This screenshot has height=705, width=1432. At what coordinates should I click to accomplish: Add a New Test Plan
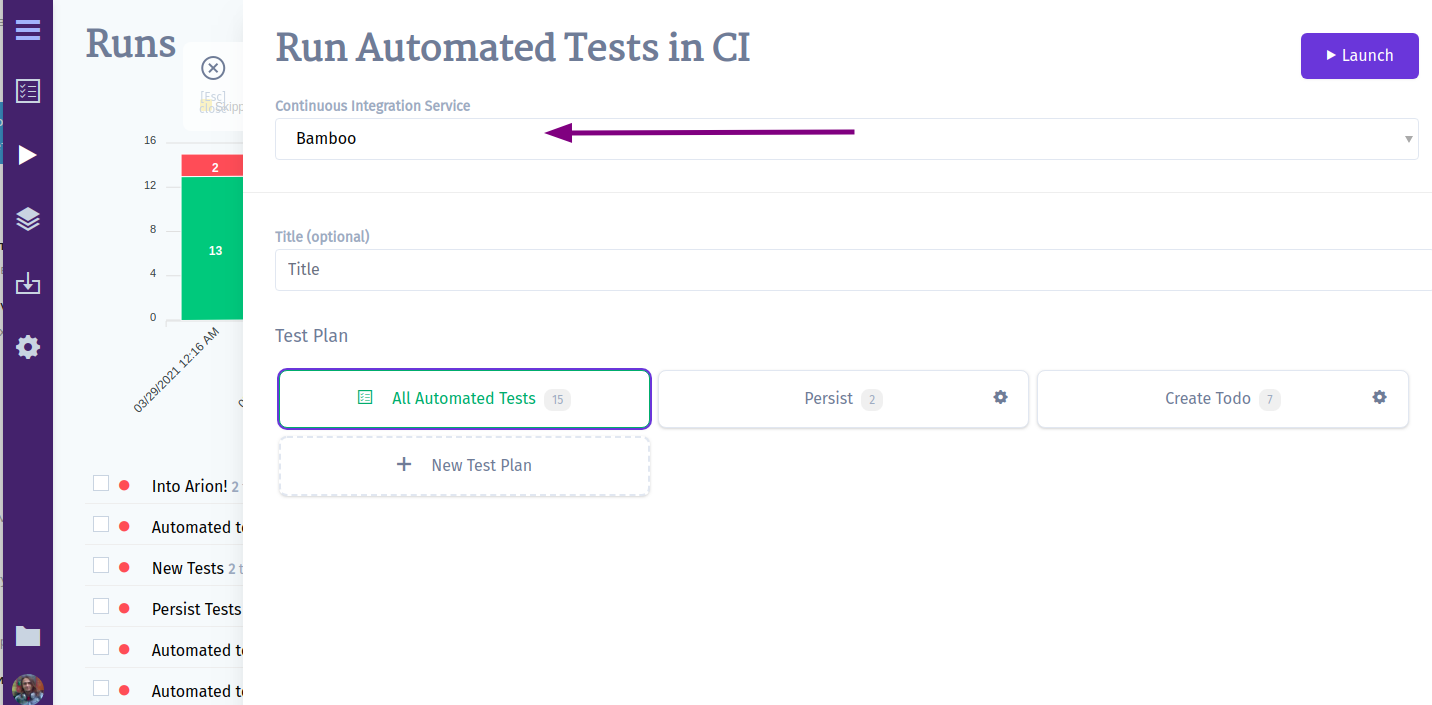point(464,466)
